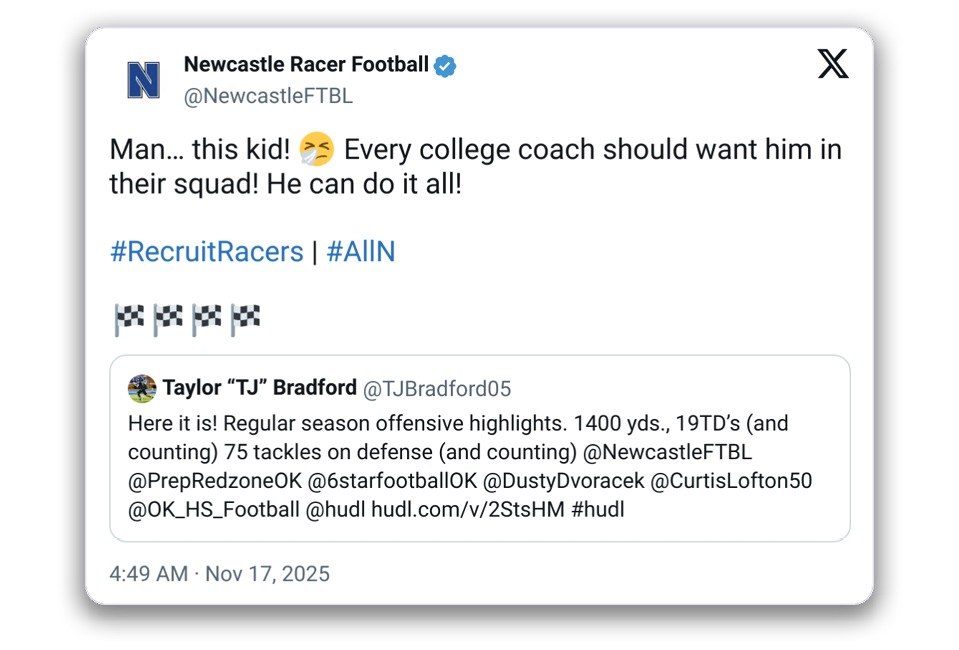
Task: Open the #RecruitRacers hashtag
Action: coord(206,252)
